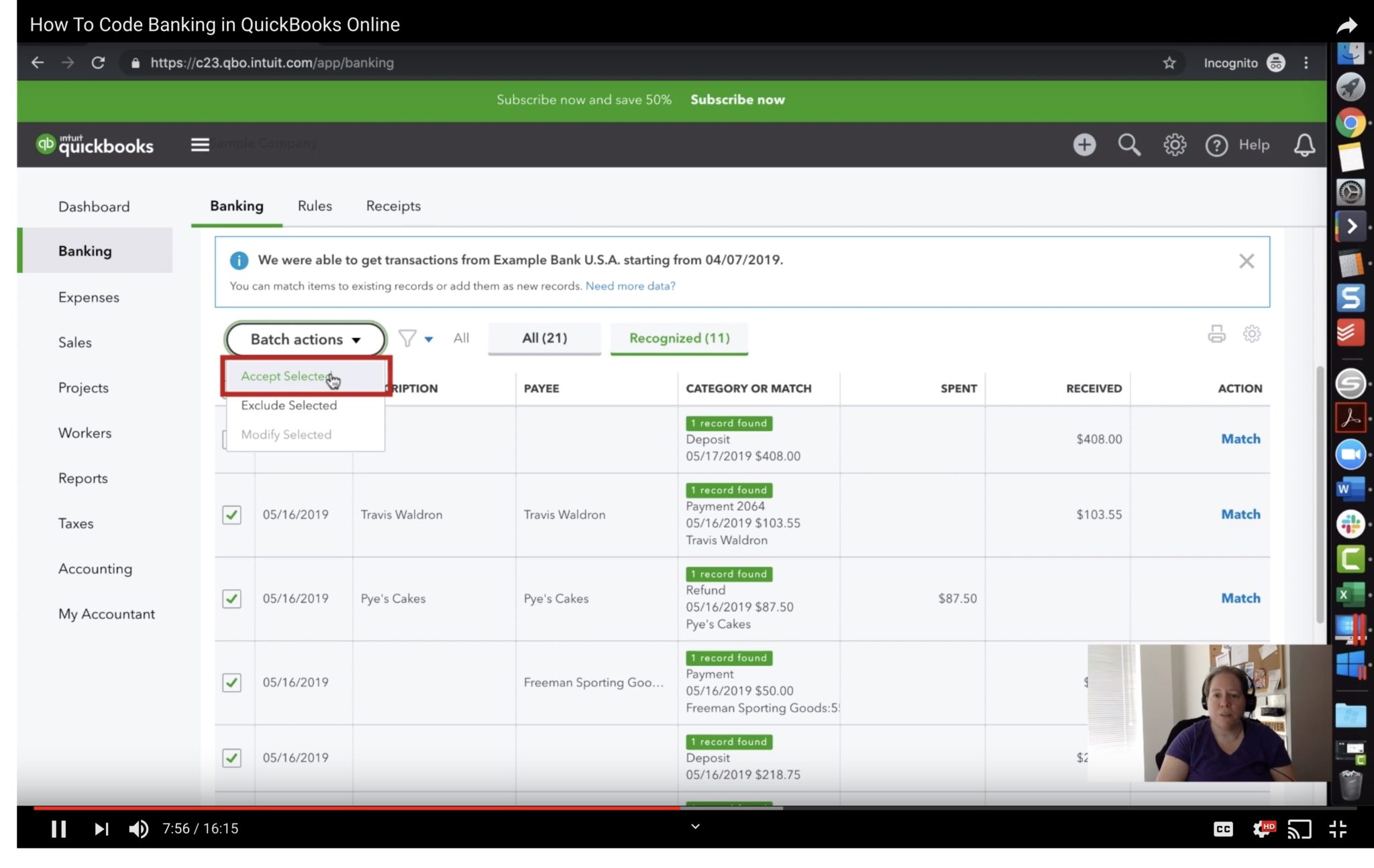Seek on the video progress bar
Screen dimensions: 1374x868
pyautogui.click(x=695, y=808)
